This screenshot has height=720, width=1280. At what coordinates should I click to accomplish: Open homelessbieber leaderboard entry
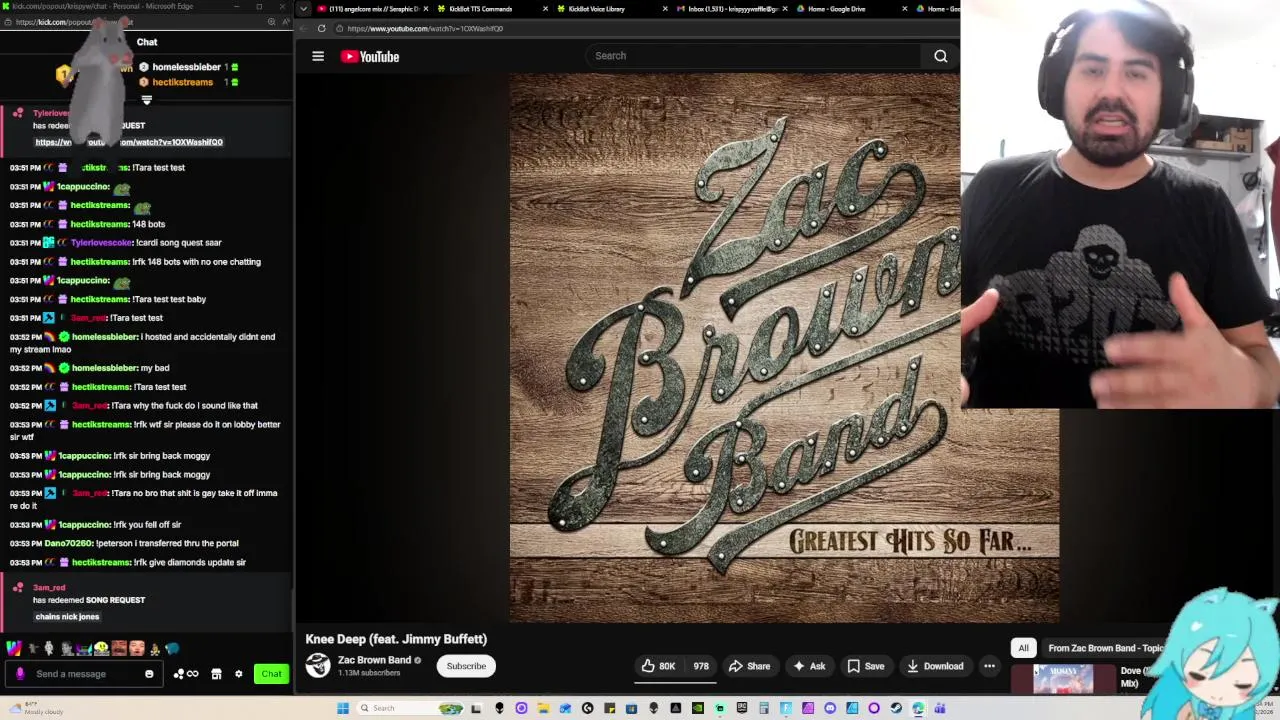pos(188,67)
